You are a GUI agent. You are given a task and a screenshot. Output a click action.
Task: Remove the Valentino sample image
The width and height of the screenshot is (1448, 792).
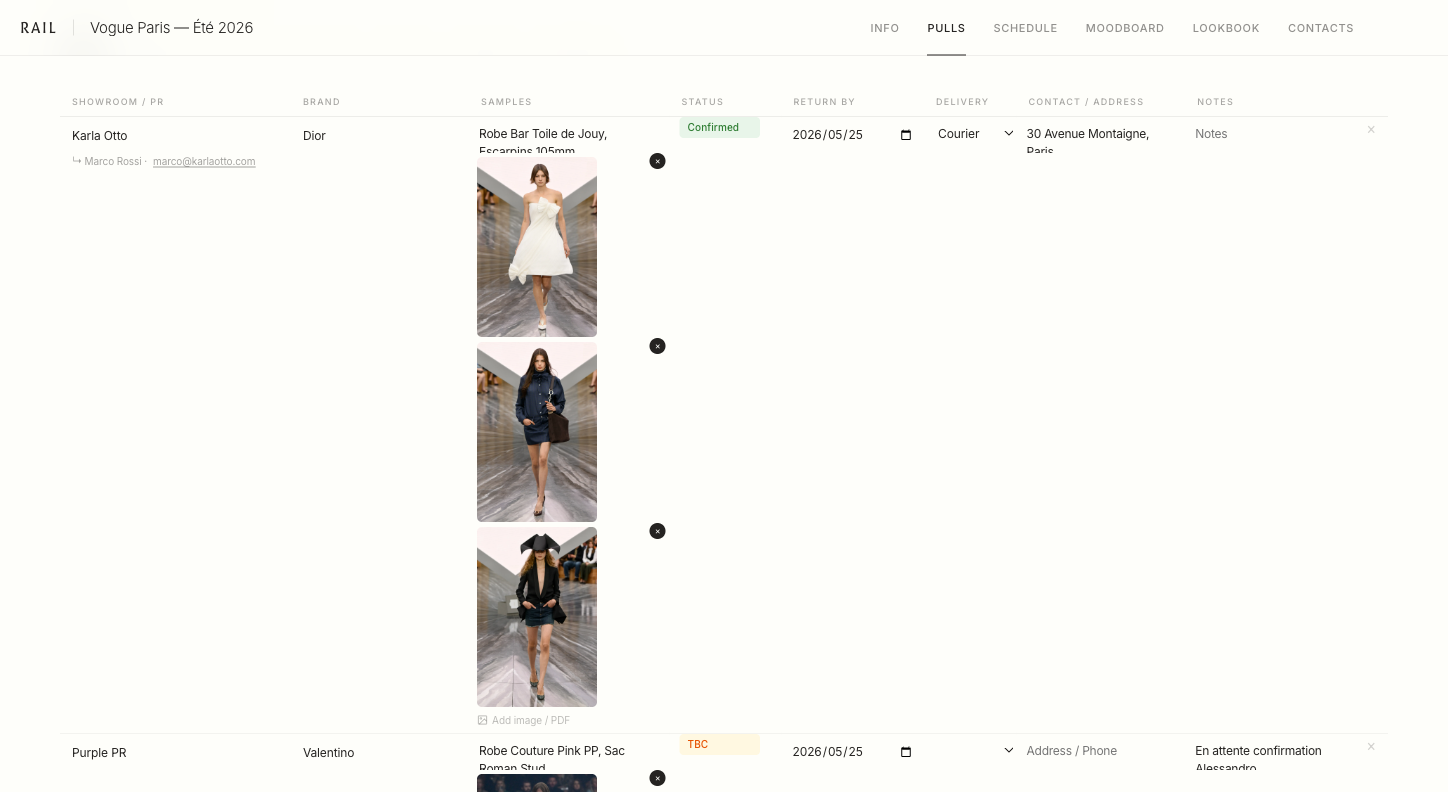[x=657, y=778]
